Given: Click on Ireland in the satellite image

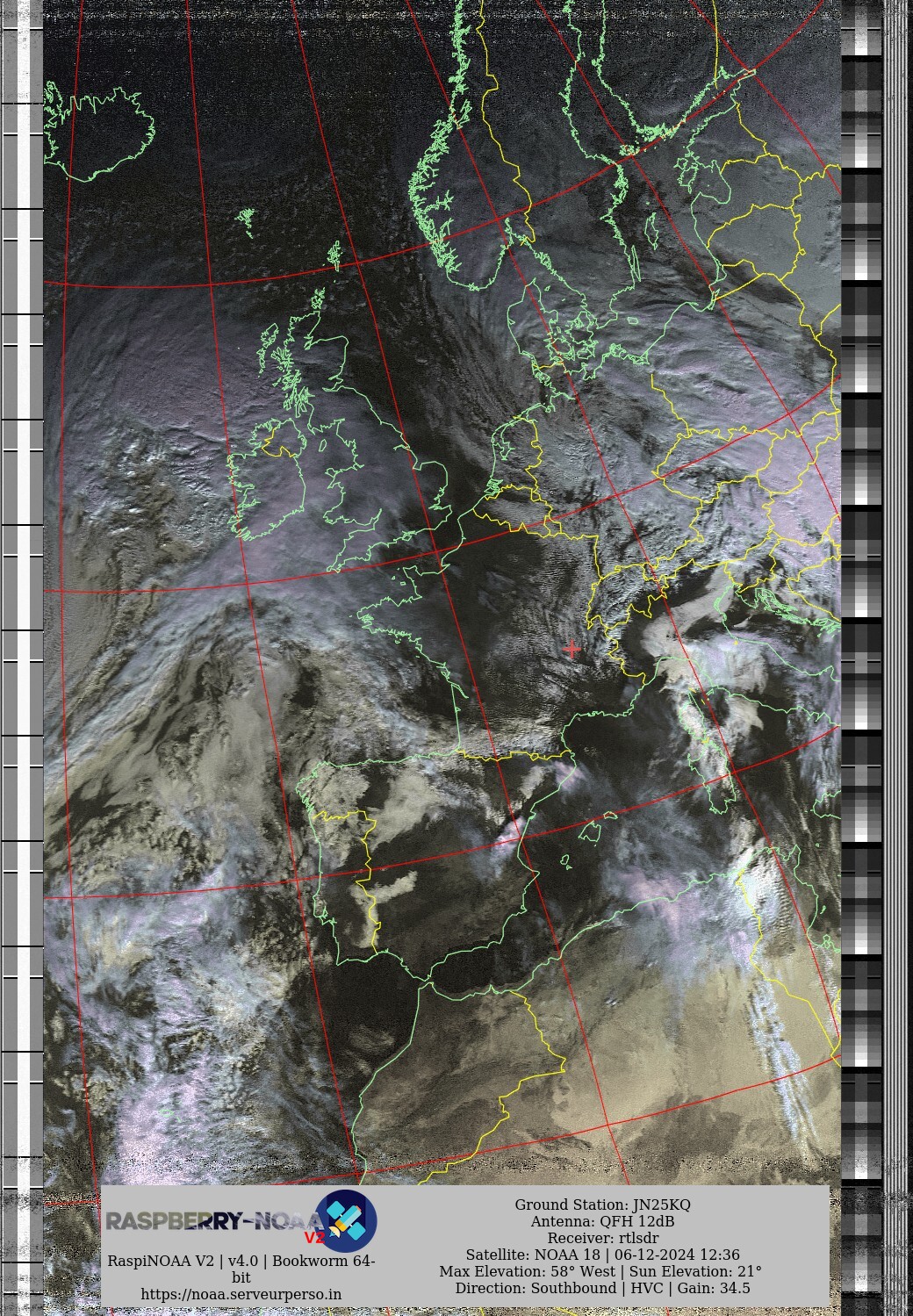Looking at the screenshot, I should [268, 483].
